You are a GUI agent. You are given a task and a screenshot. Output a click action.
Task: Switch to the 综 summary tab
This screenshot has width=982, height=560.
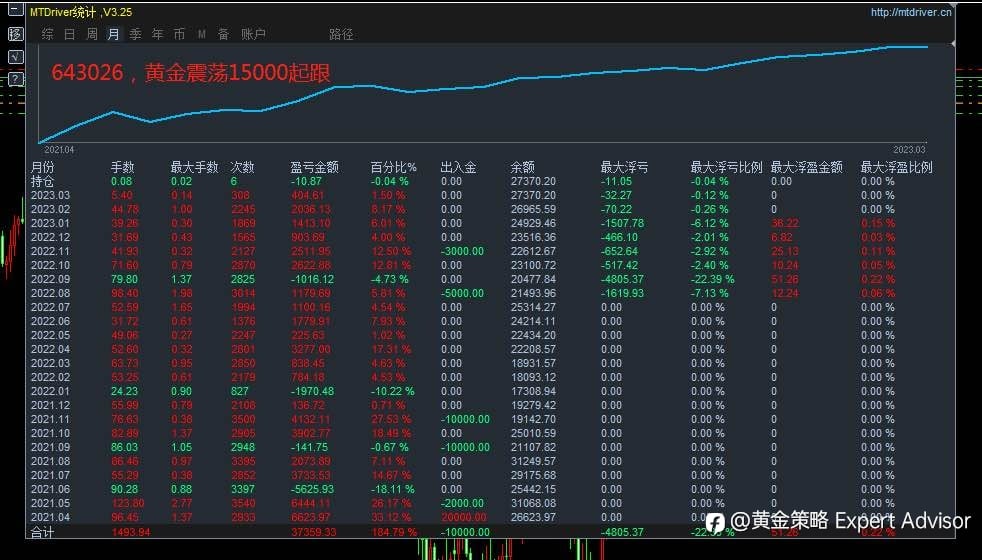tap(48, 34)
